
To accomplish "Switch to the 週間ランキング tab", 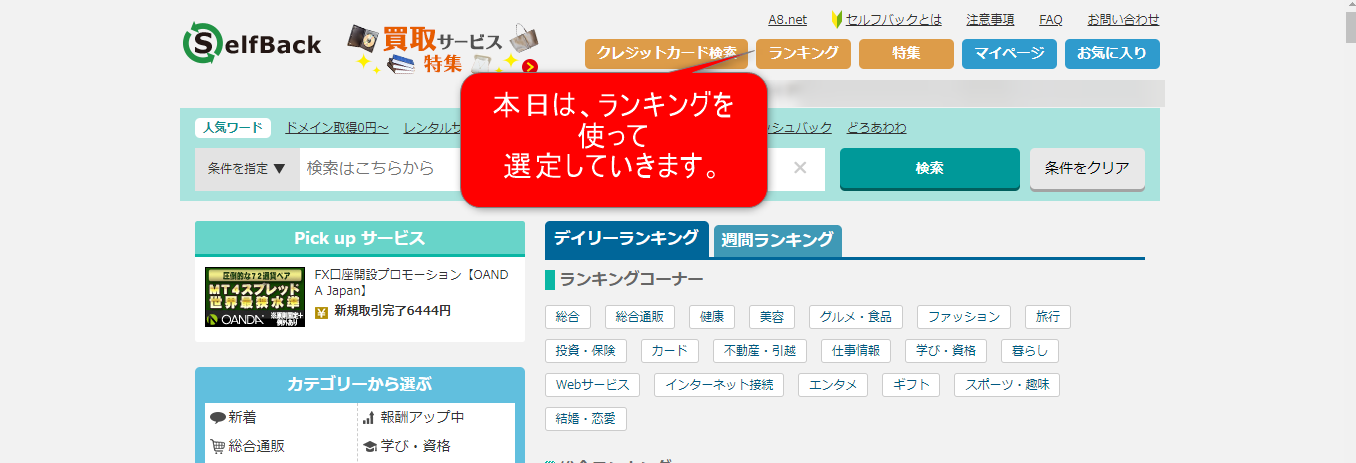I will tap(777, 240).
